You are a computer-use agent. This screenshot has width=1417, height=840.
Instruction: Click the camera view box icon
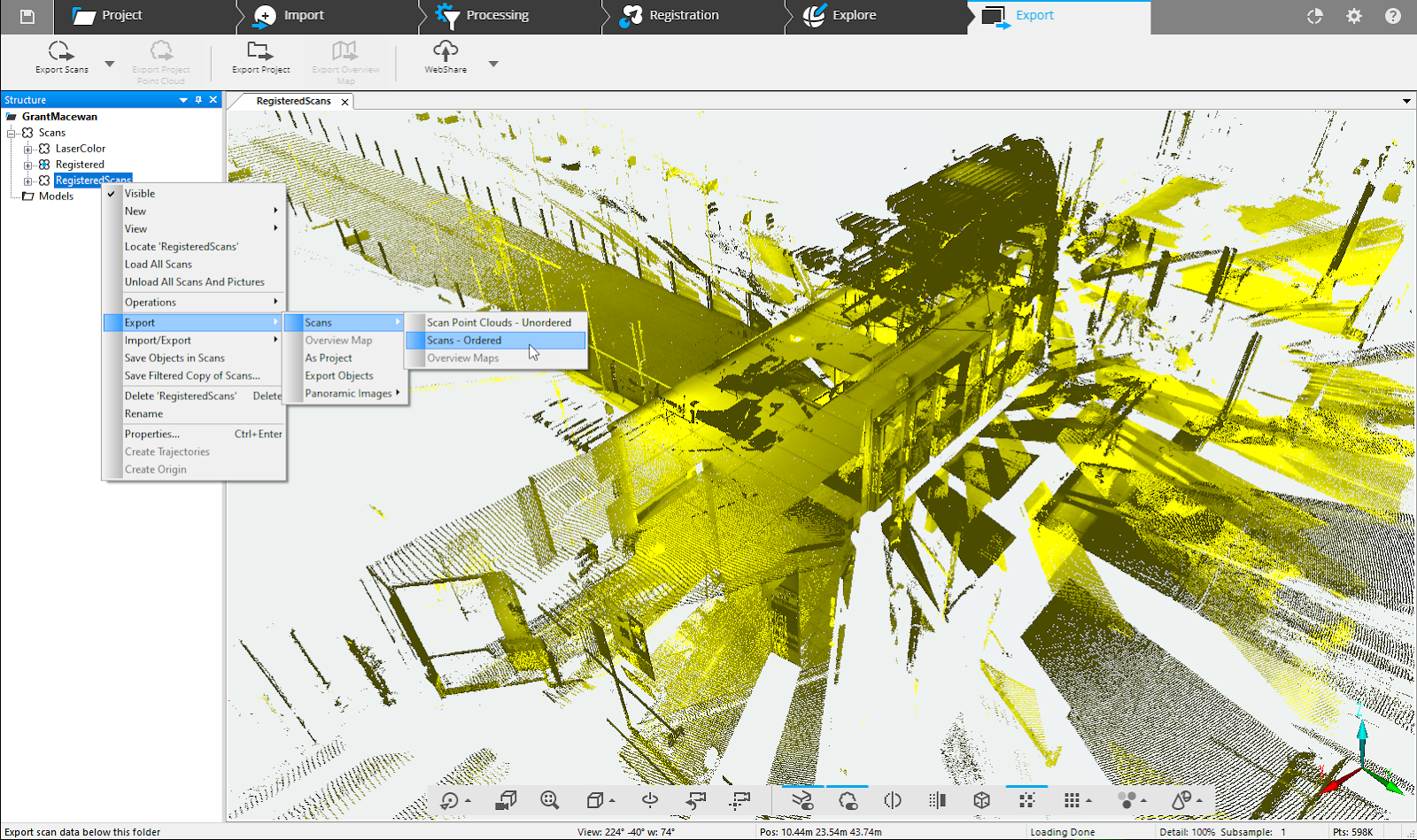(507, 800)
